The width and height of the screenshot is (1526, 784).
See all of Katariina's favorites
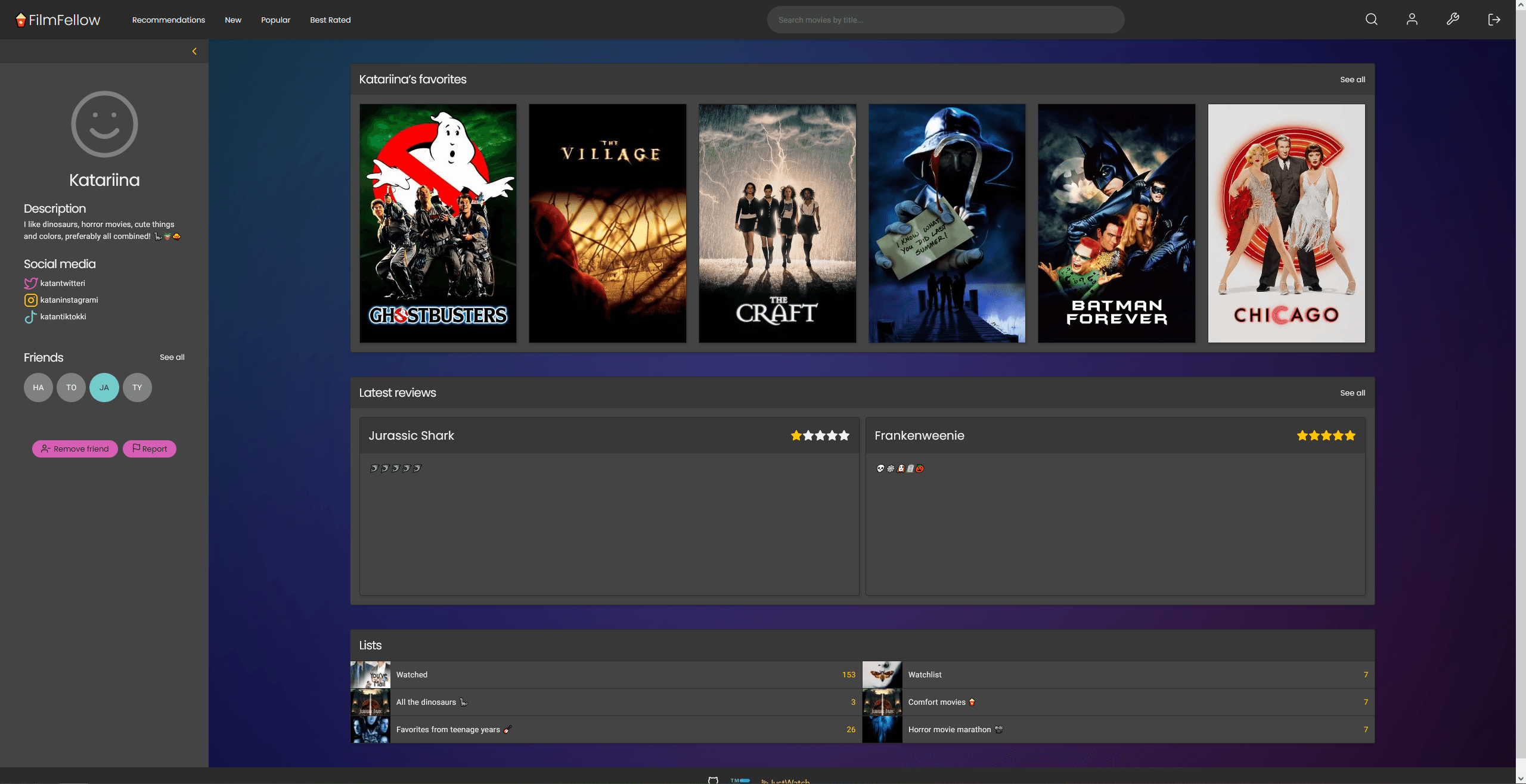point(1353,79)
